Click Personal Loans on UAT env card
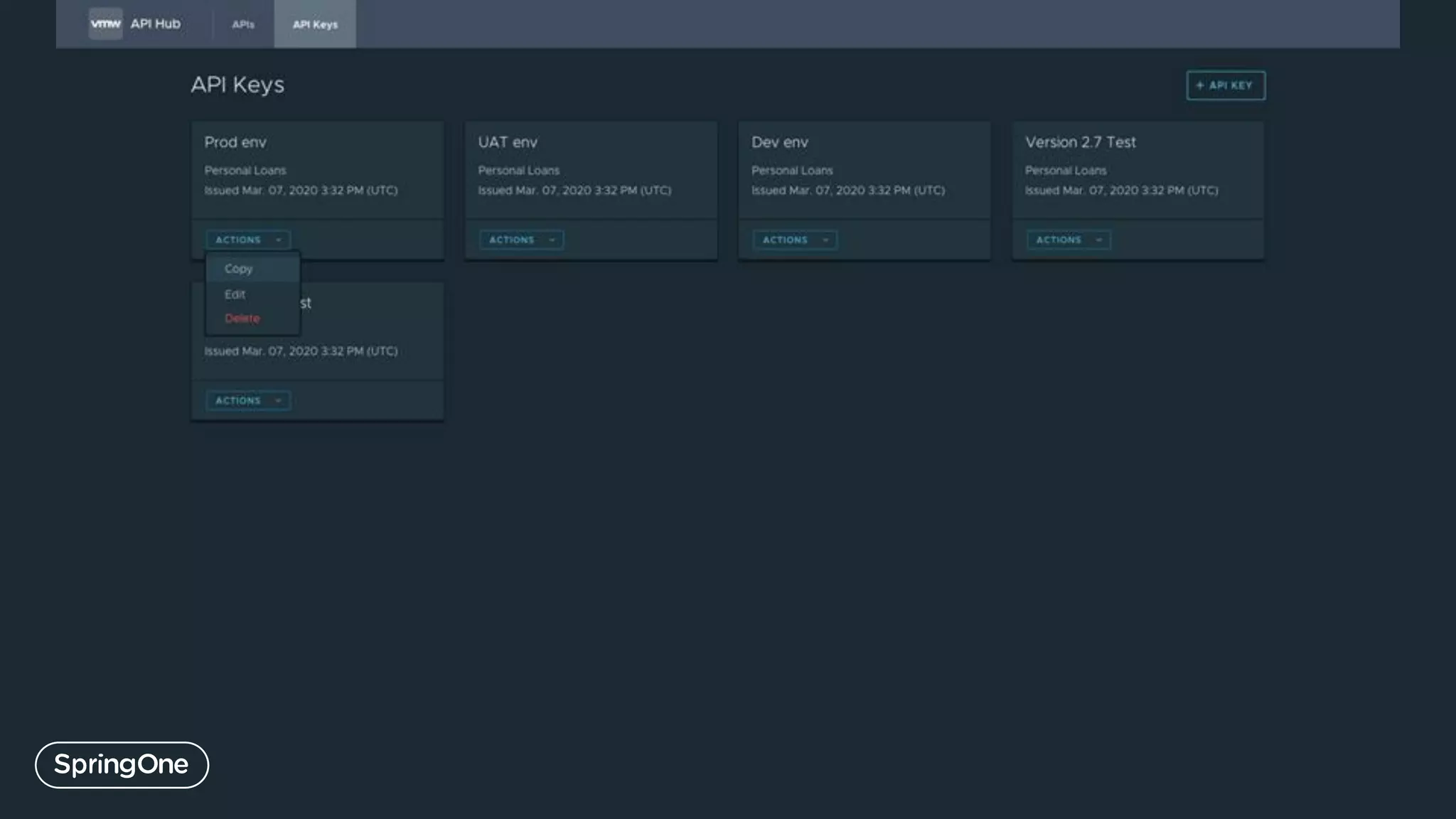This screenshot has height=819, width=1456. (518, 171)
